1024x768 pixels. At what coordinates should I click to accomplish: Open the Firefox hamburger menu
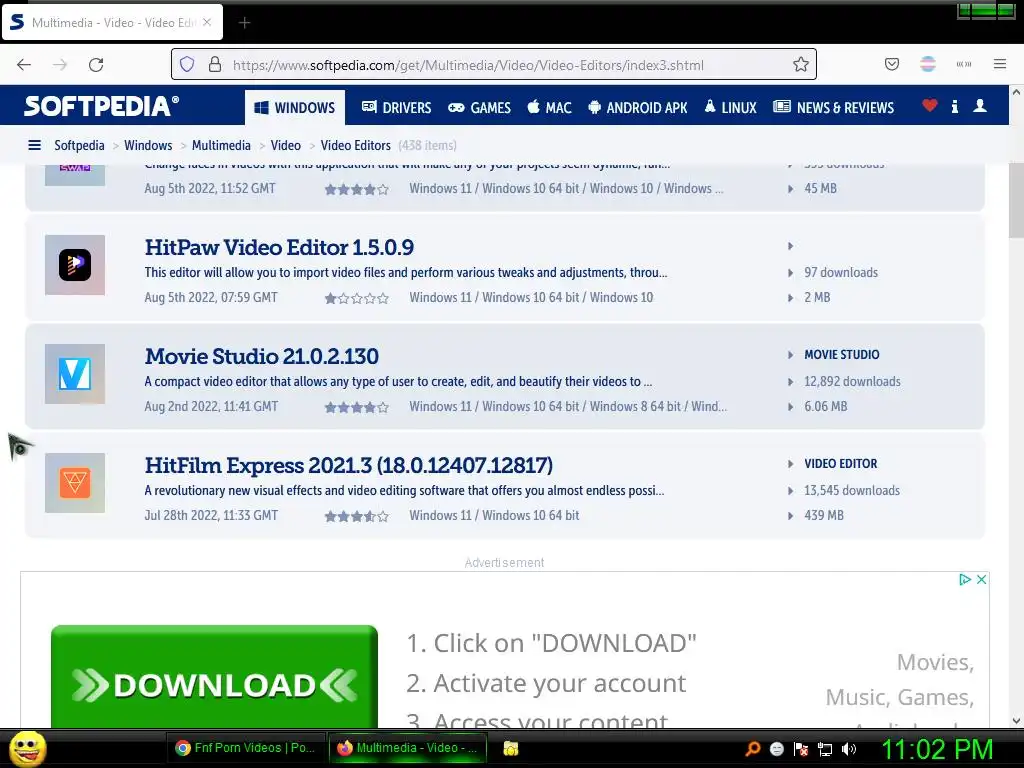click(x=1000, y=64)
